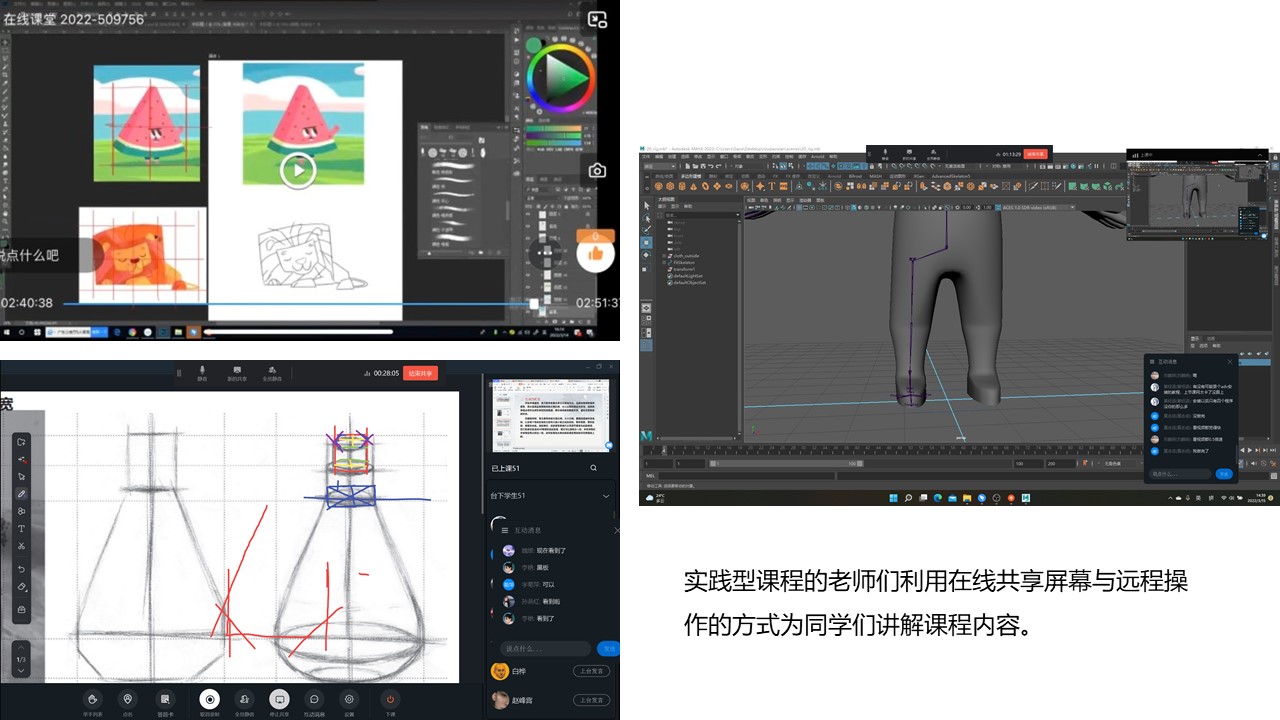Screen dimensions: 1280x720
Task: Click the red 结束共享 button above whiteboard
Action: pos(420,373)
